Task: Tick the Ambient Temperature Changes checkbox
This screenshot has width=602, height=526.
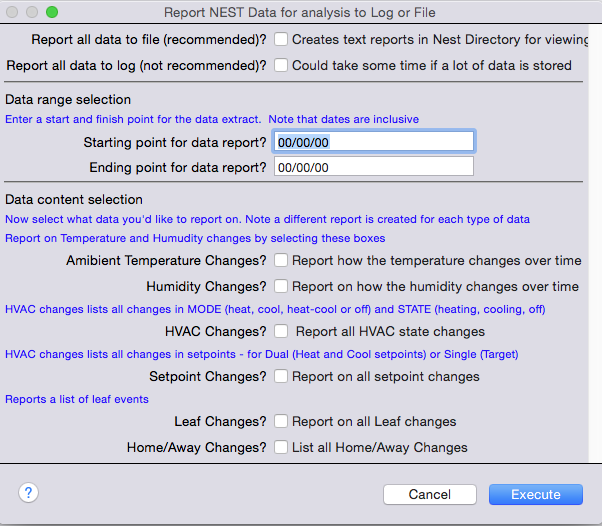Action: coord(281,260)
